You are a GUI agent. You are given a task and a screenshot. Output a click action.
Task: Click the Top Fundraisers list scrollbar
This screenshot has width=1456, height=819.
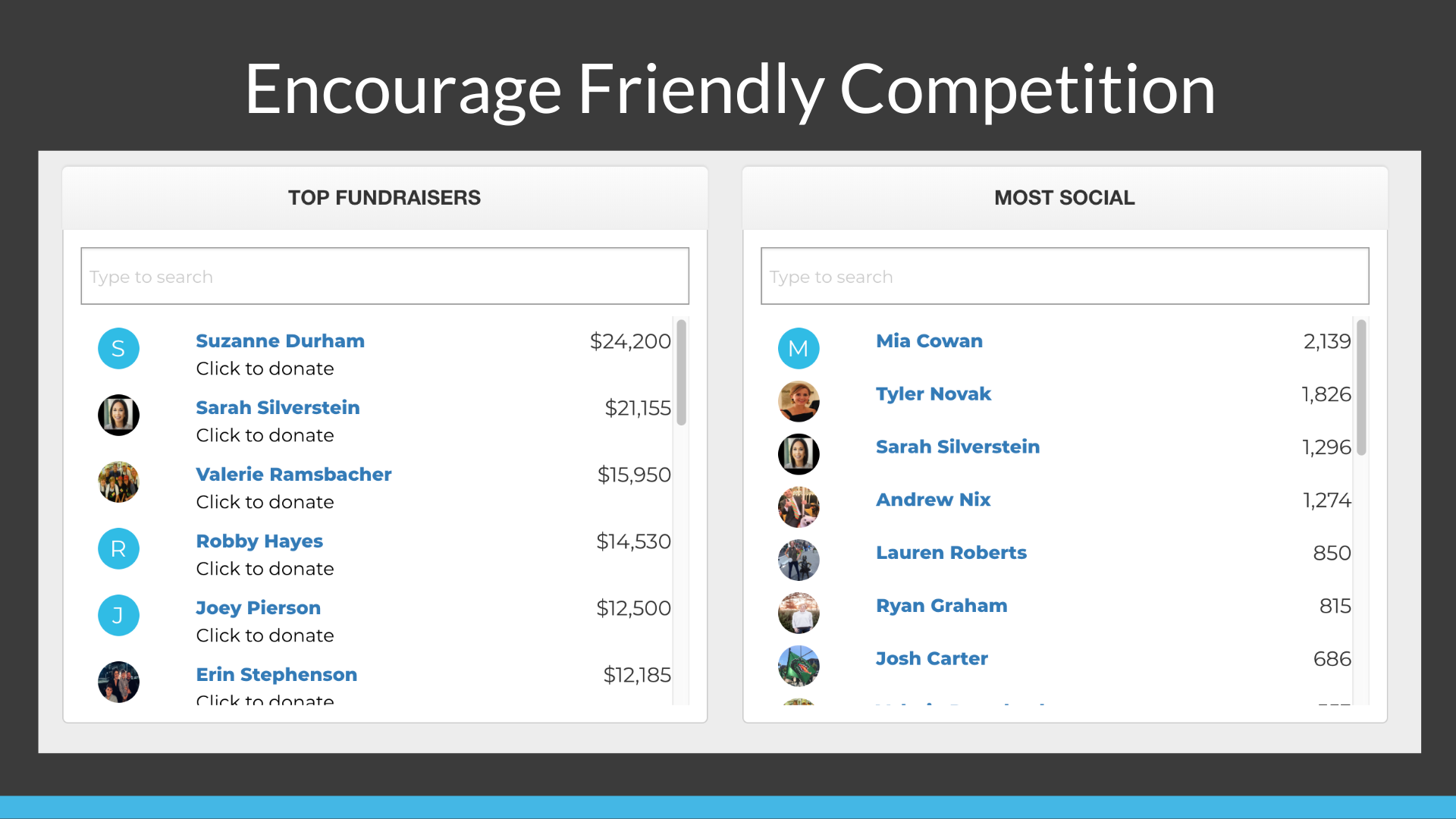681,372
